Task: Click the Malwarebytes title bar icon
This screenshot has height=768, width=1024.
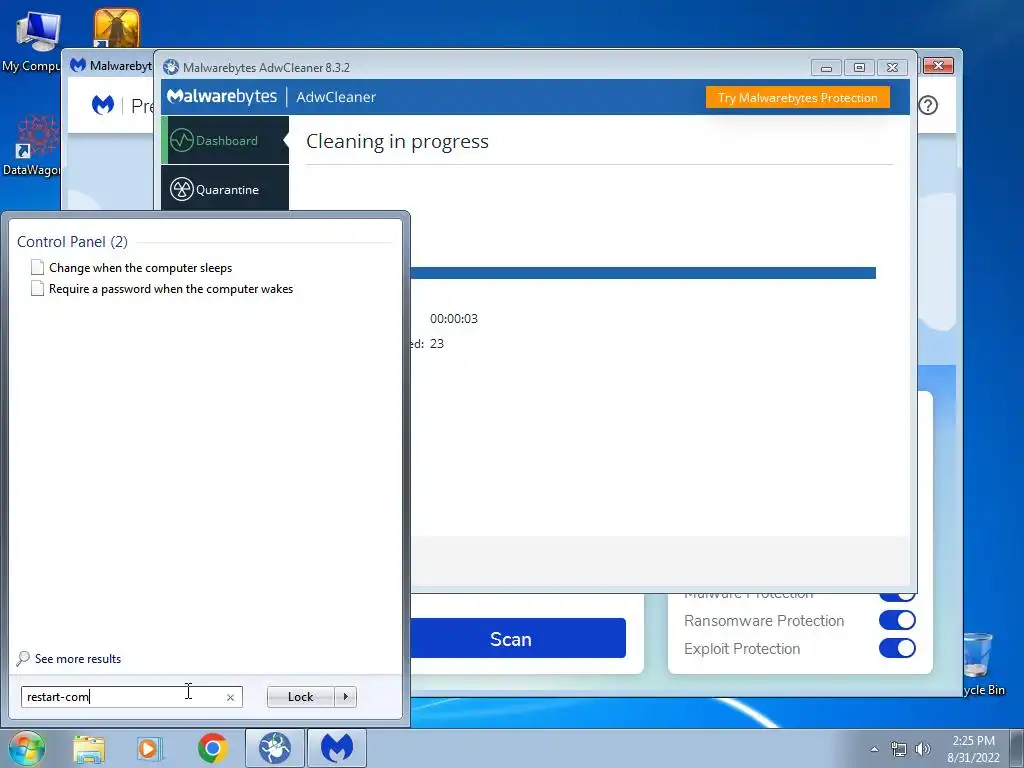Action: [x=78, y=65]
